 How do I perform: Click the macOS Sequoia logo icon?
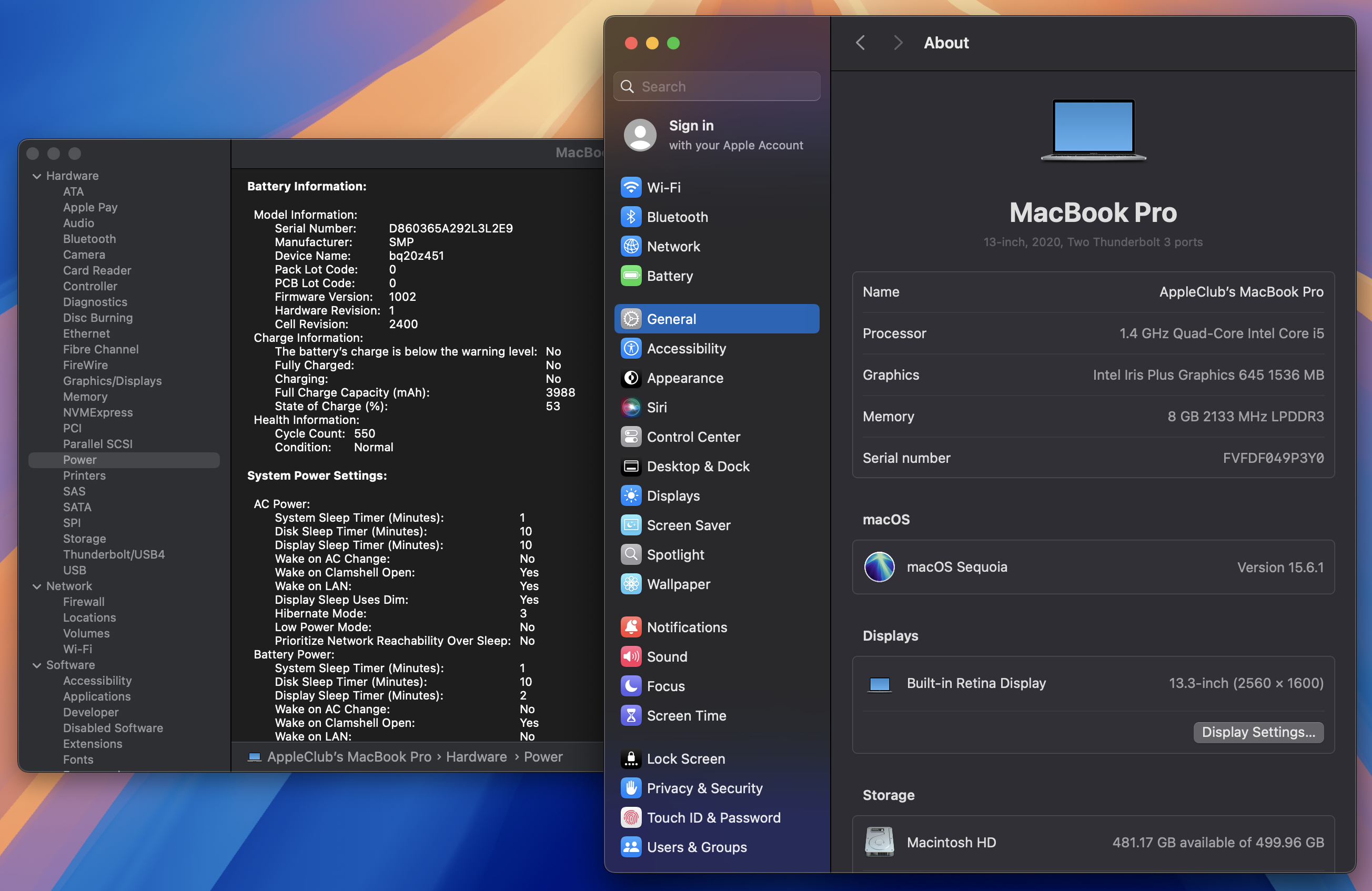coord(879,566)
